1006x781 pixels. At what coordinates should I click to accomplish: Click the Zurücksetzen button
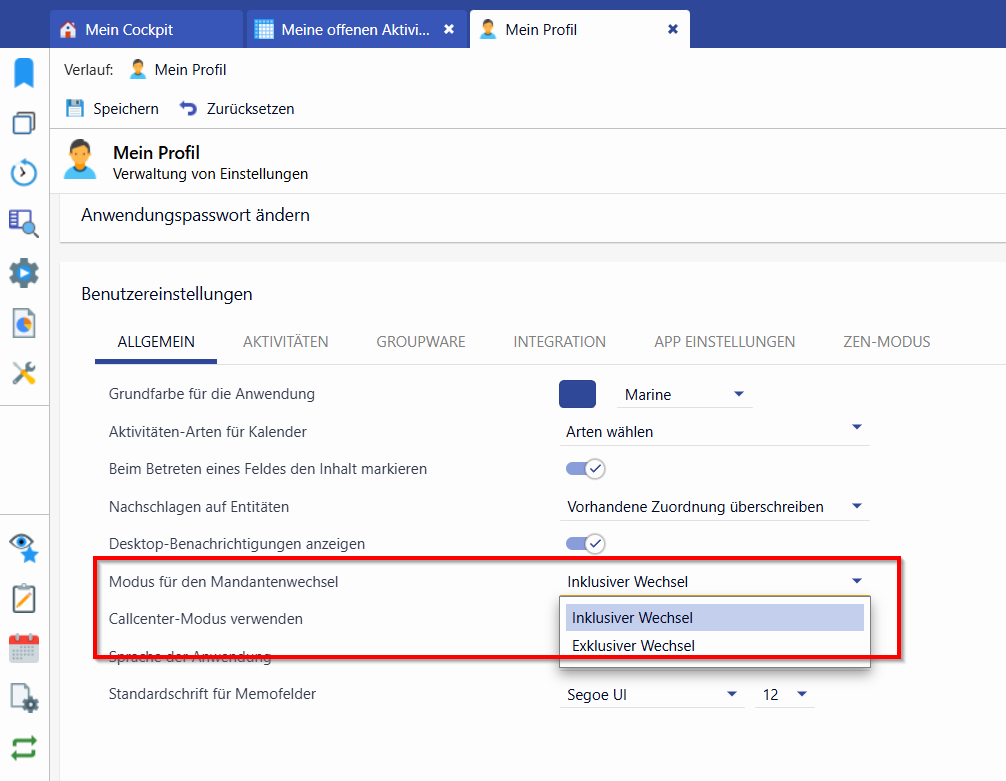point(236,109)
